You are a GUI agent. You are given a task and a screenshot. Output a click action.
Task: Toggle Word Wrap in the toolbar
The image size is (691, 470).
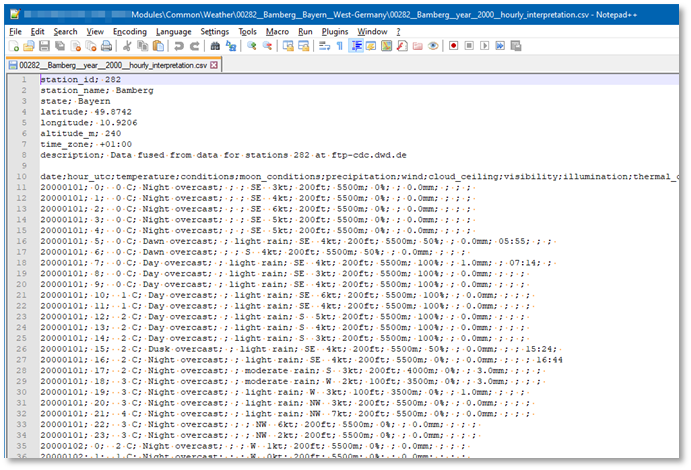click(324, 46)
